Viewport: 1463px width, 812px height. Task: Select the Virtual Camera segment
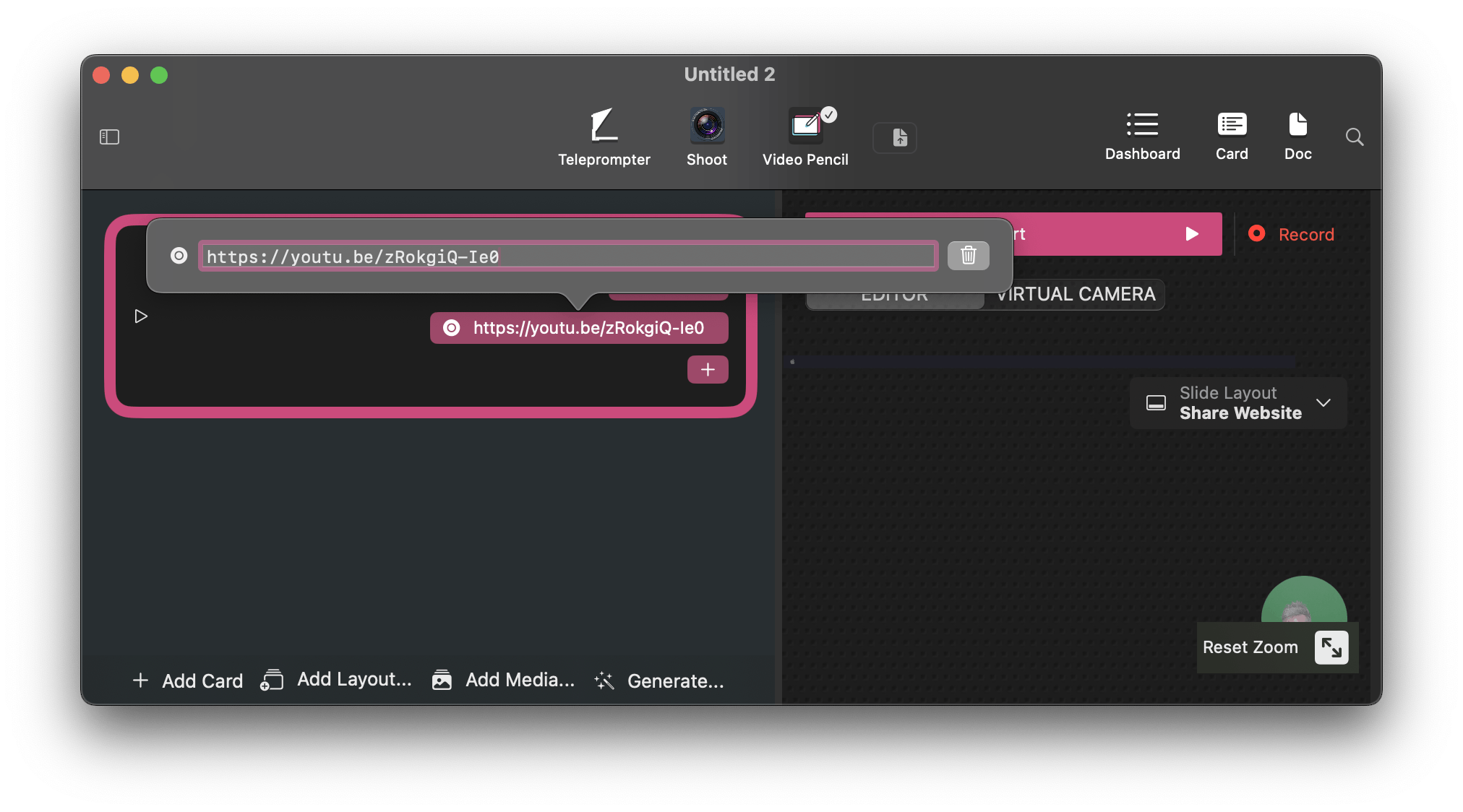pyautogui.click(x=1075, y=295)
